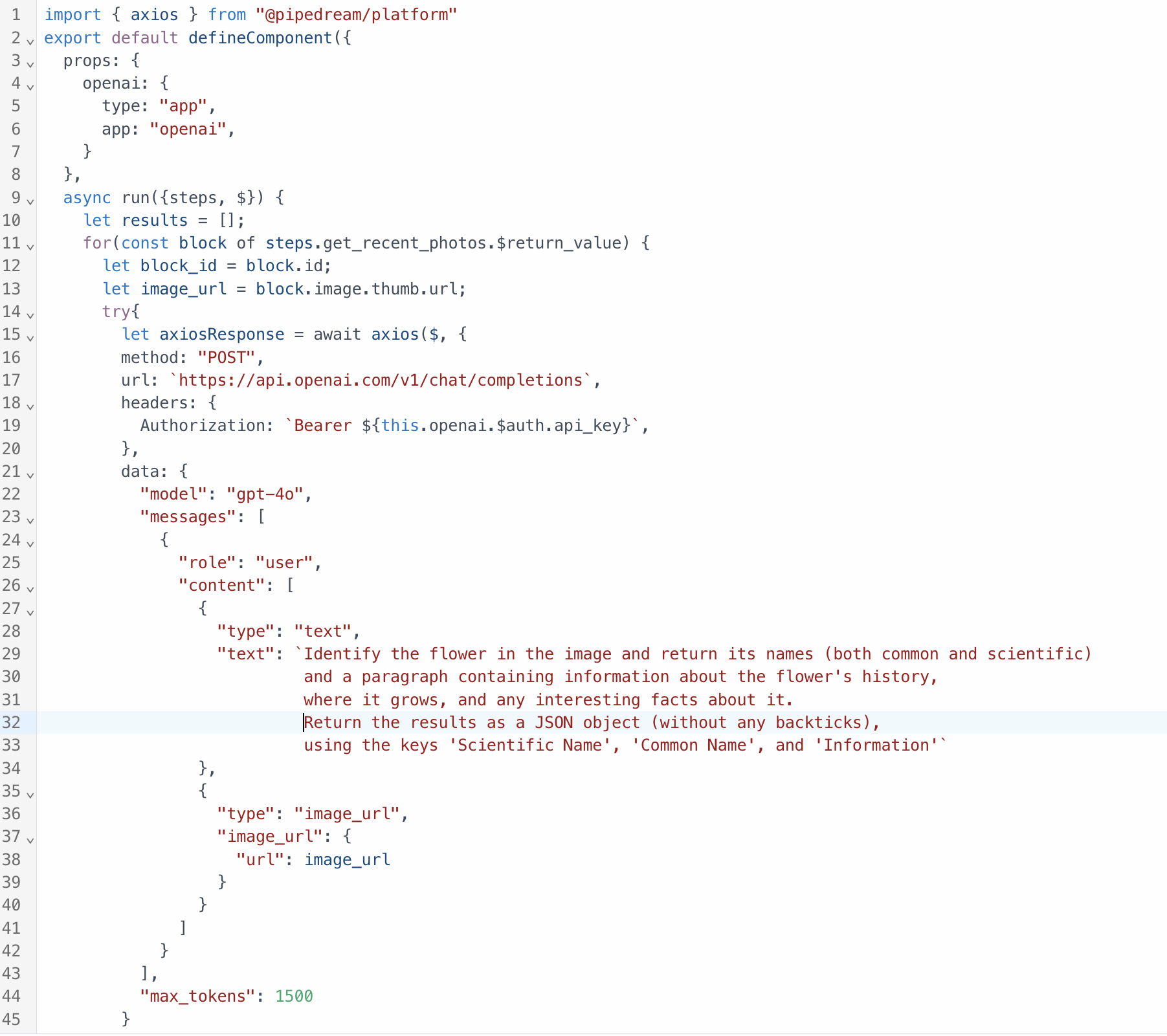
Task: Click the "POST" method string
Action: pos(227,357)
